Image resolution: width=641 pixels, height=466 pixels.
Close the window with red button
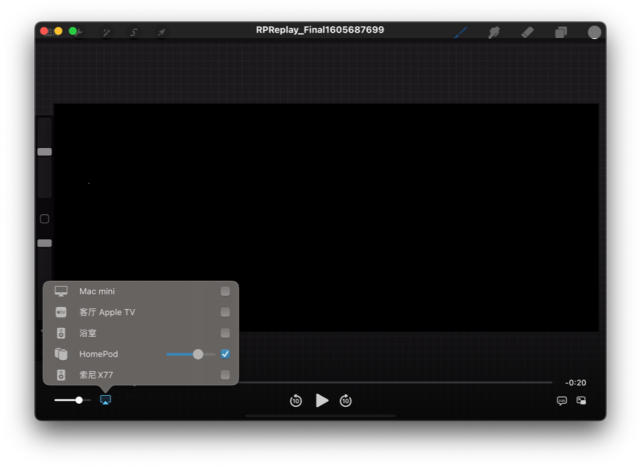[x=44, y=31]
